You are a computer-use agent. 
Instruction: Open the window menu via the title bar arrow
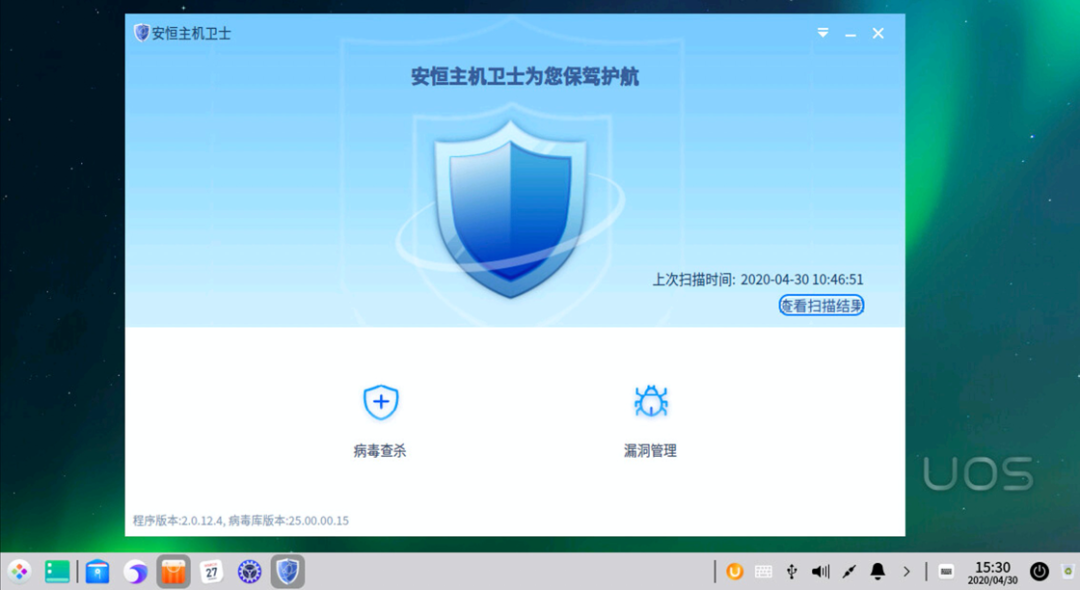822,32
